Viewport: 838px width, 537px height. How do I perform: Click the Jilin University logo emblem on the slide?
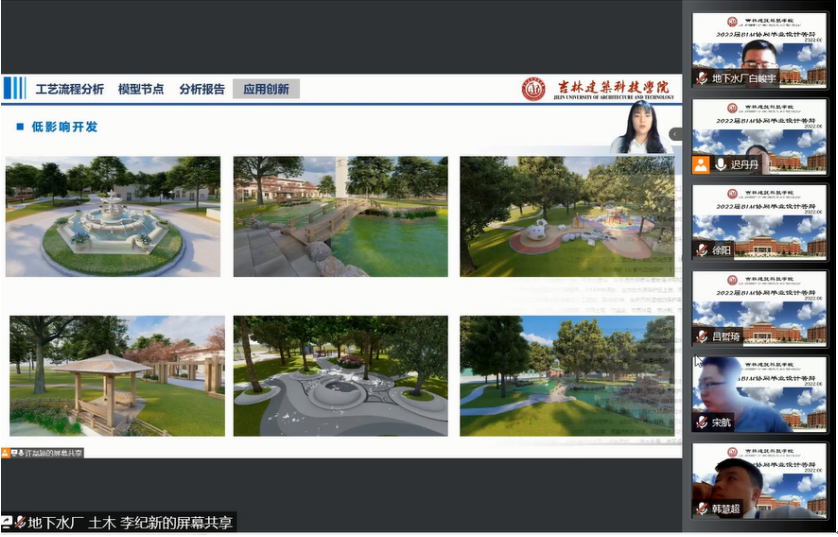pyautogui.click(x=534, y=89)
